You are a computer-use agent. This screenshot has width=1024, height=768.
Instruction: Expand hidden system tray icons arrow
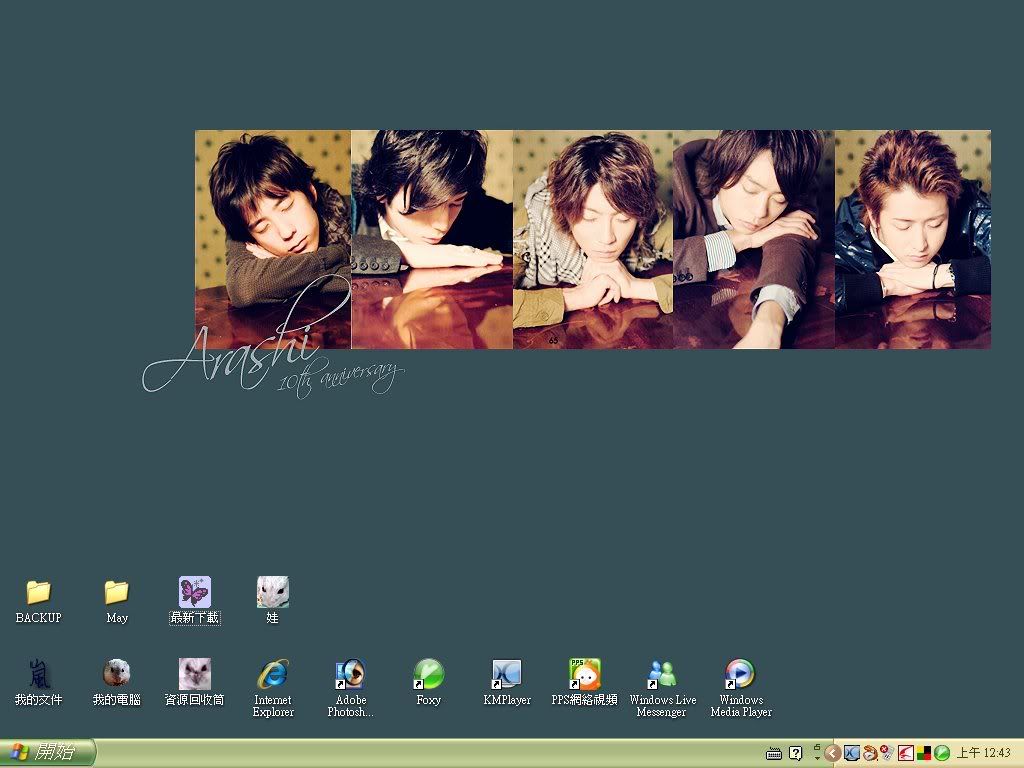tap(832, 753)
